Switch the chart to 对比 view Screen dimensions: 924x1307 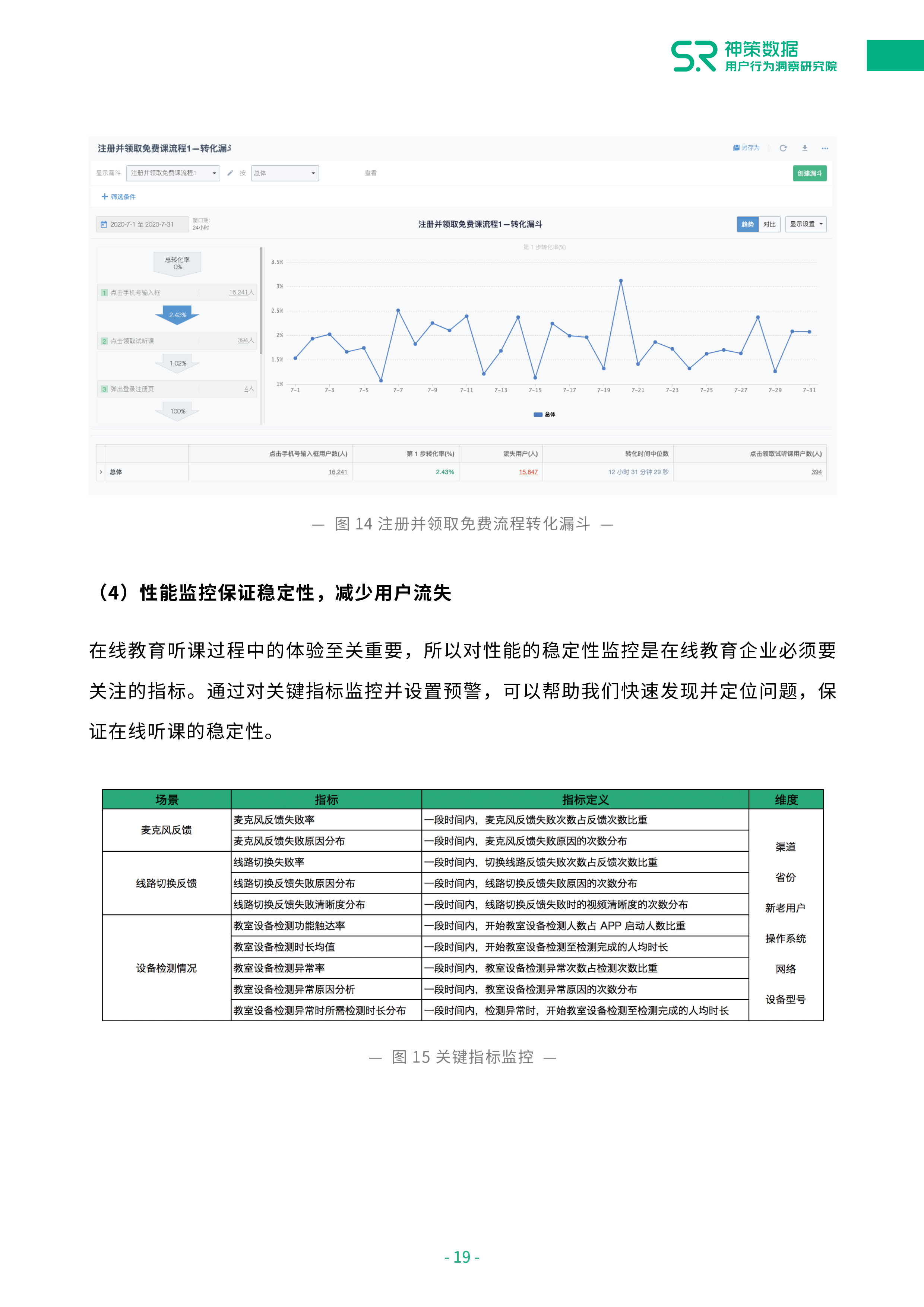coord(770,224)
